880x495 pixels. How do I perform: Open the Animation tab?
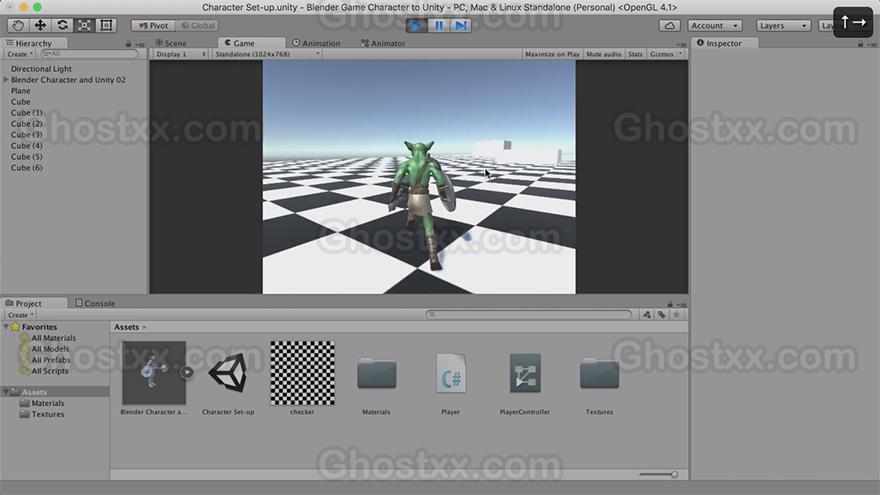[317, 43]
